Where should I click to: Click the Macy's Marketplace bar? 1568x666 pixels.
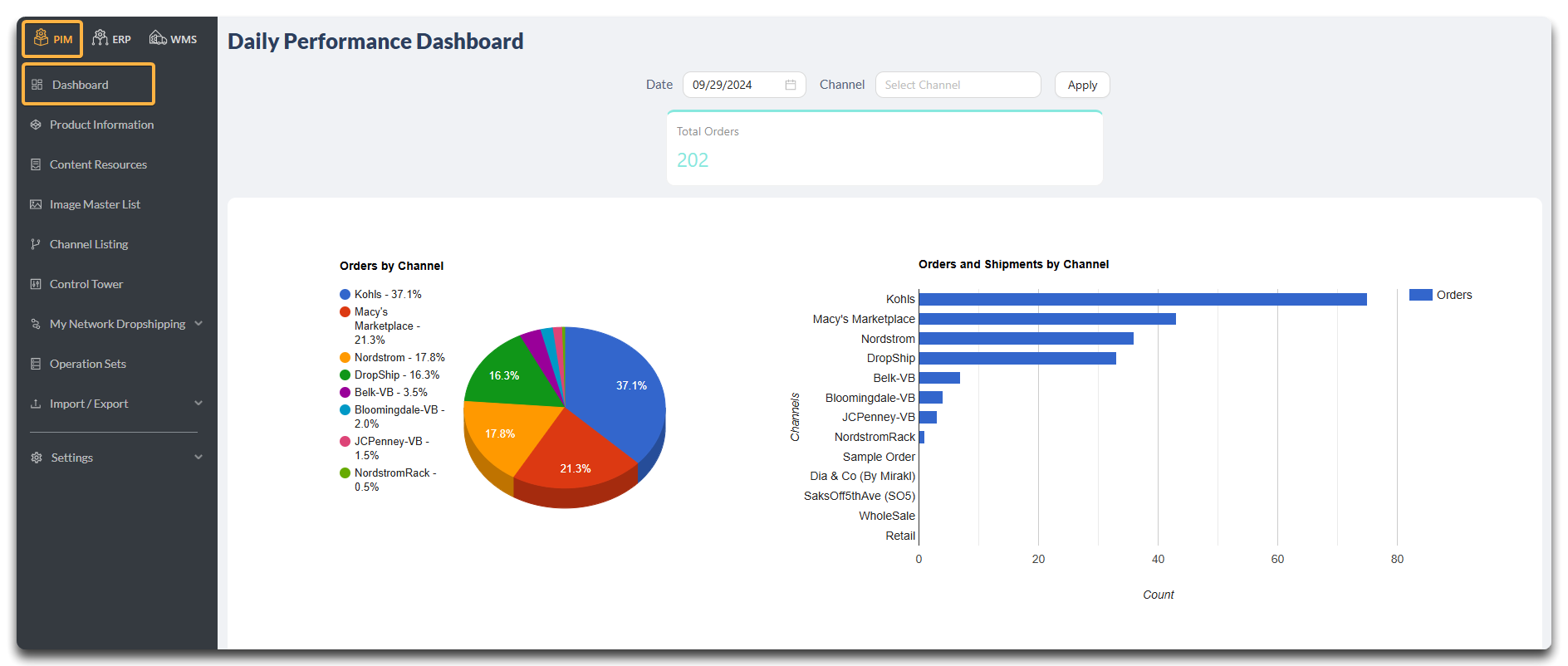point(1047,319)
